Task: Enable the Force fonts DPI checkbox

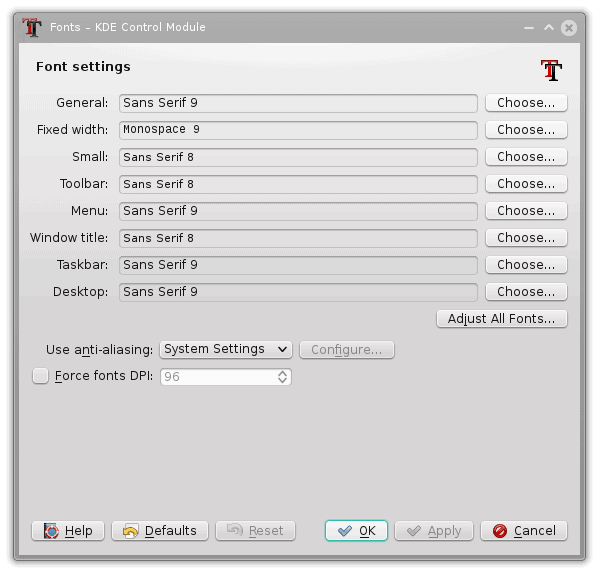Action: point(40,376)
